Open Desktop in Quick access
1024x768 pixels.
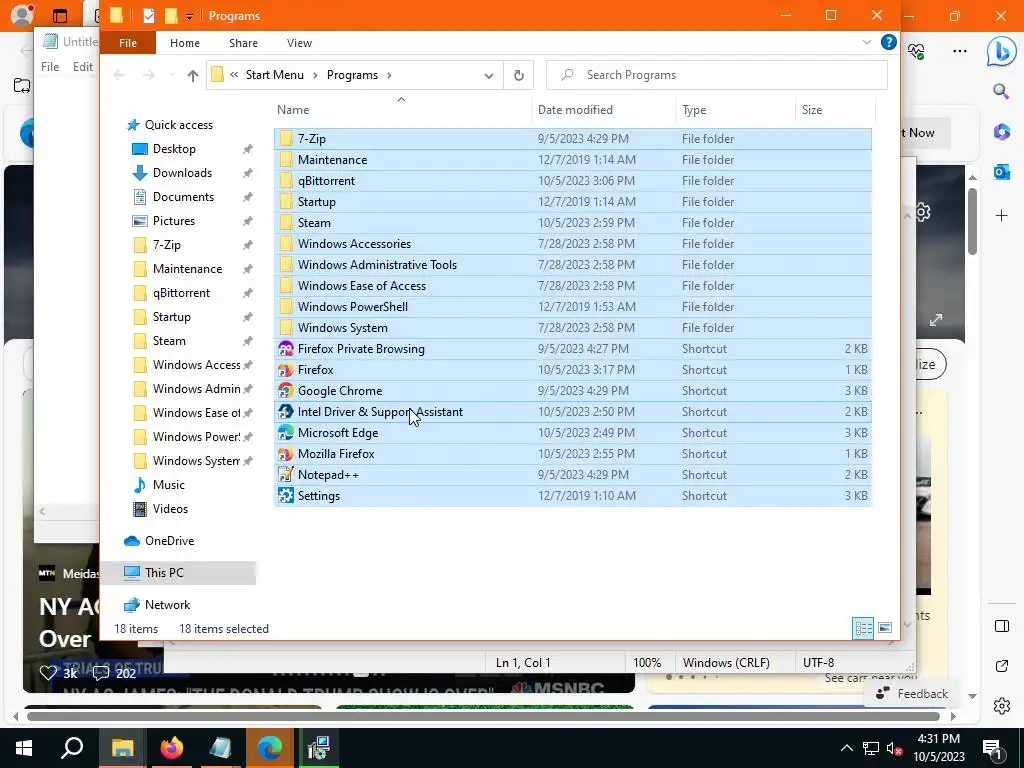tap(174, 149)
